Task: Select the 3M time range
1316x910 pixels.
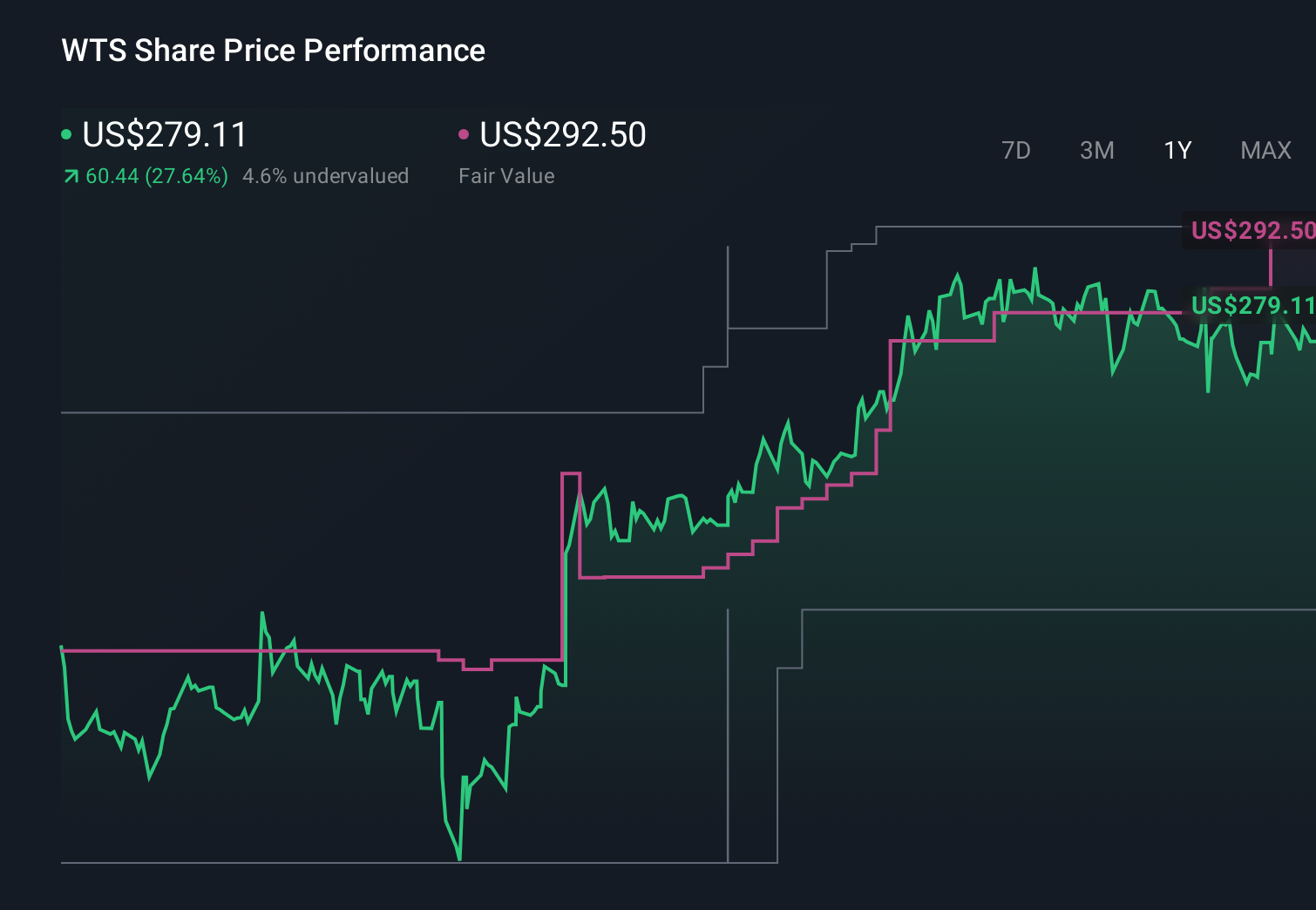Action: [1096, 151]
